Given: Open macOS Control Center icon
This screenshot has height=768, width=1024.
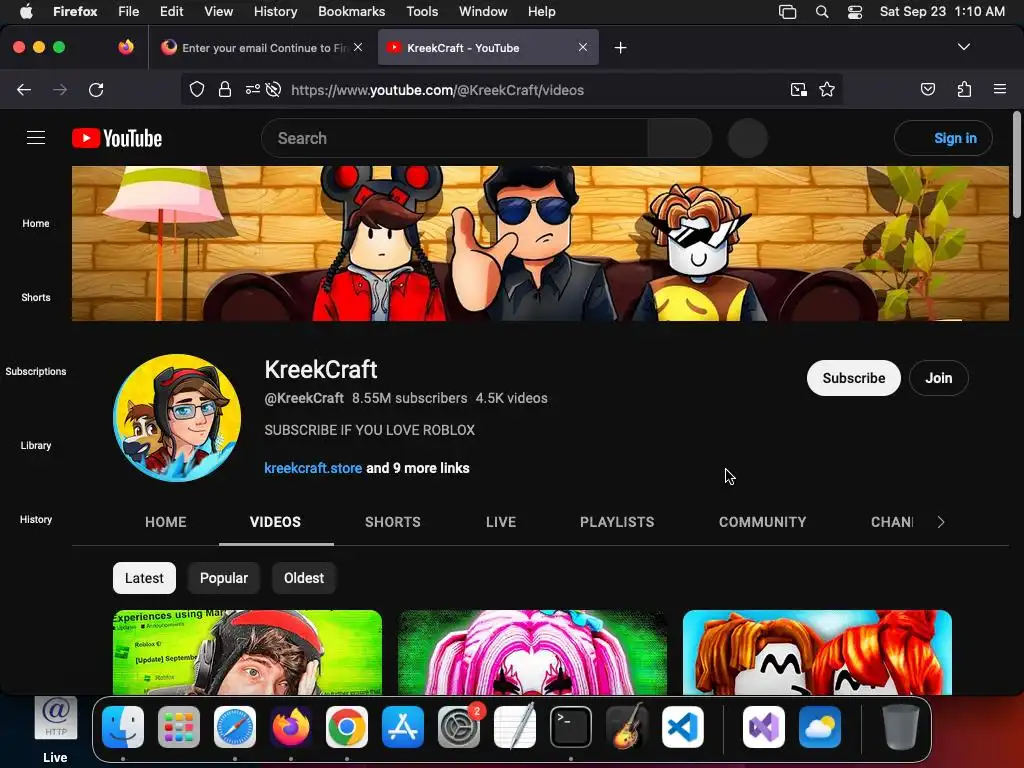Looking at the screenshot, I should pos(854,11).
